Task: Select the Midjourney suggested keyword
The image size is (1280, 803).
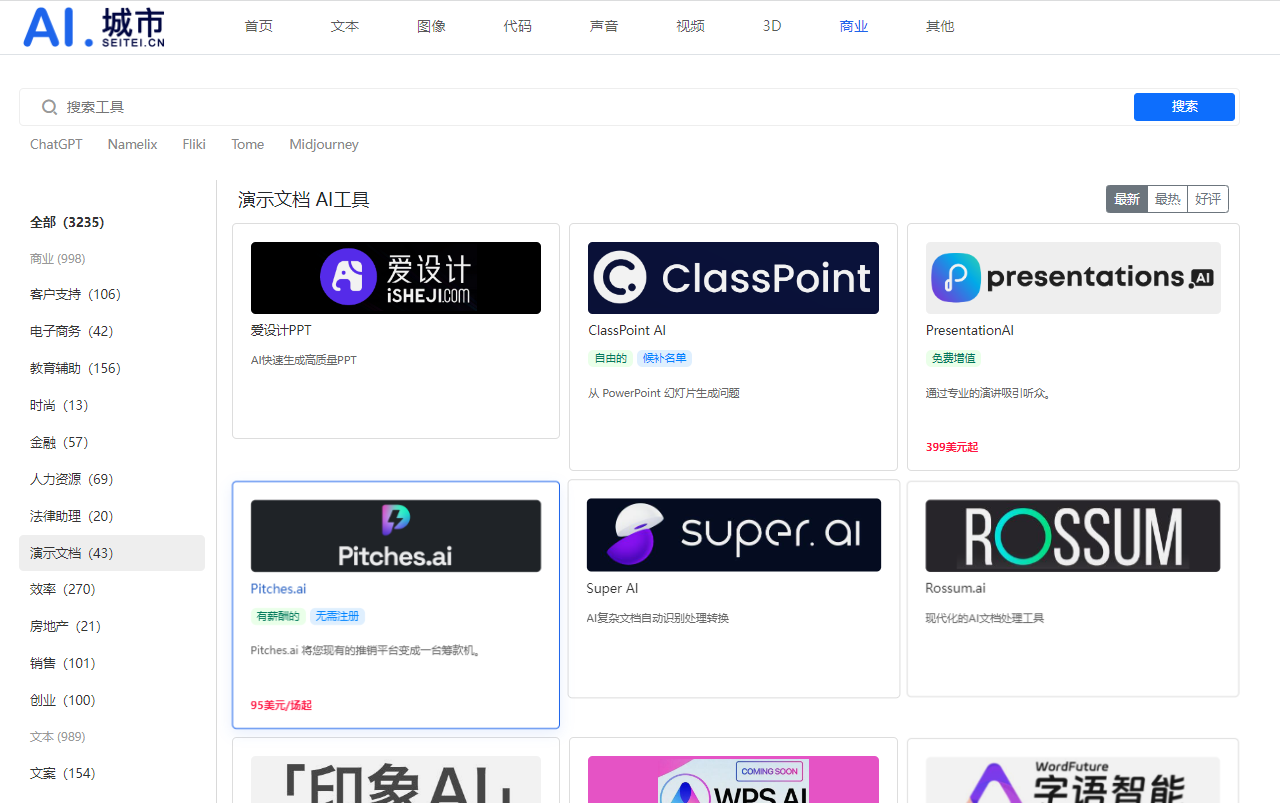Action: [x=324, y=144]
